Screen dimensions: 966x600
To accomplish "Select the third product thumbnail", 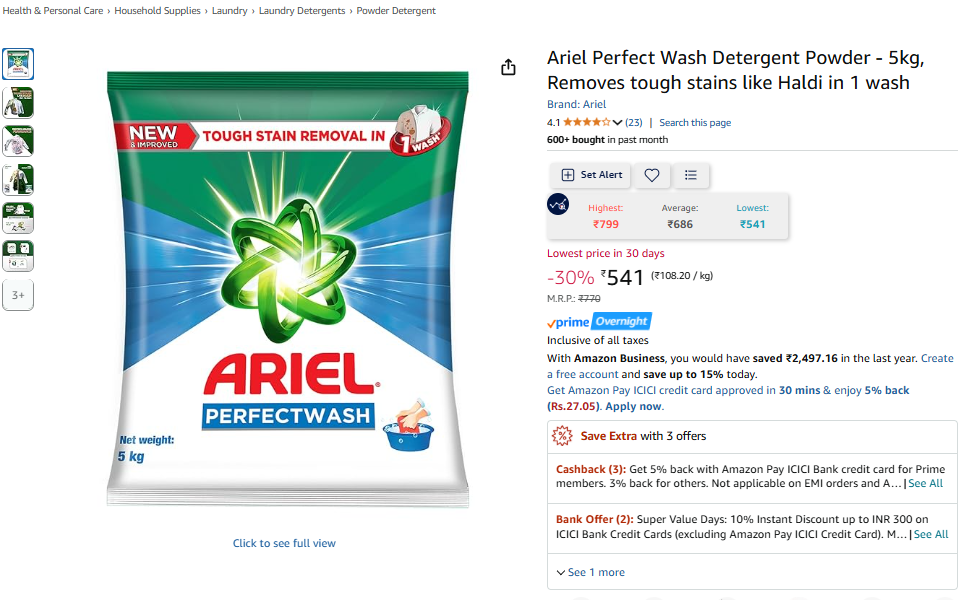I will coord(18,141).
